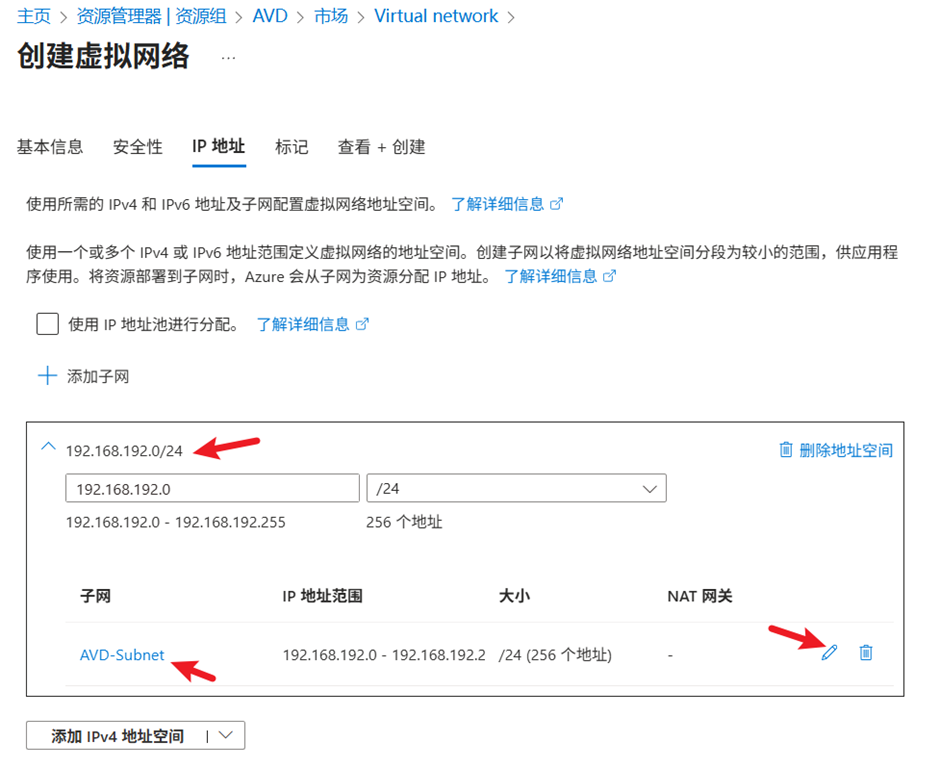Open the AVD-Subnet link

(122, 655)
